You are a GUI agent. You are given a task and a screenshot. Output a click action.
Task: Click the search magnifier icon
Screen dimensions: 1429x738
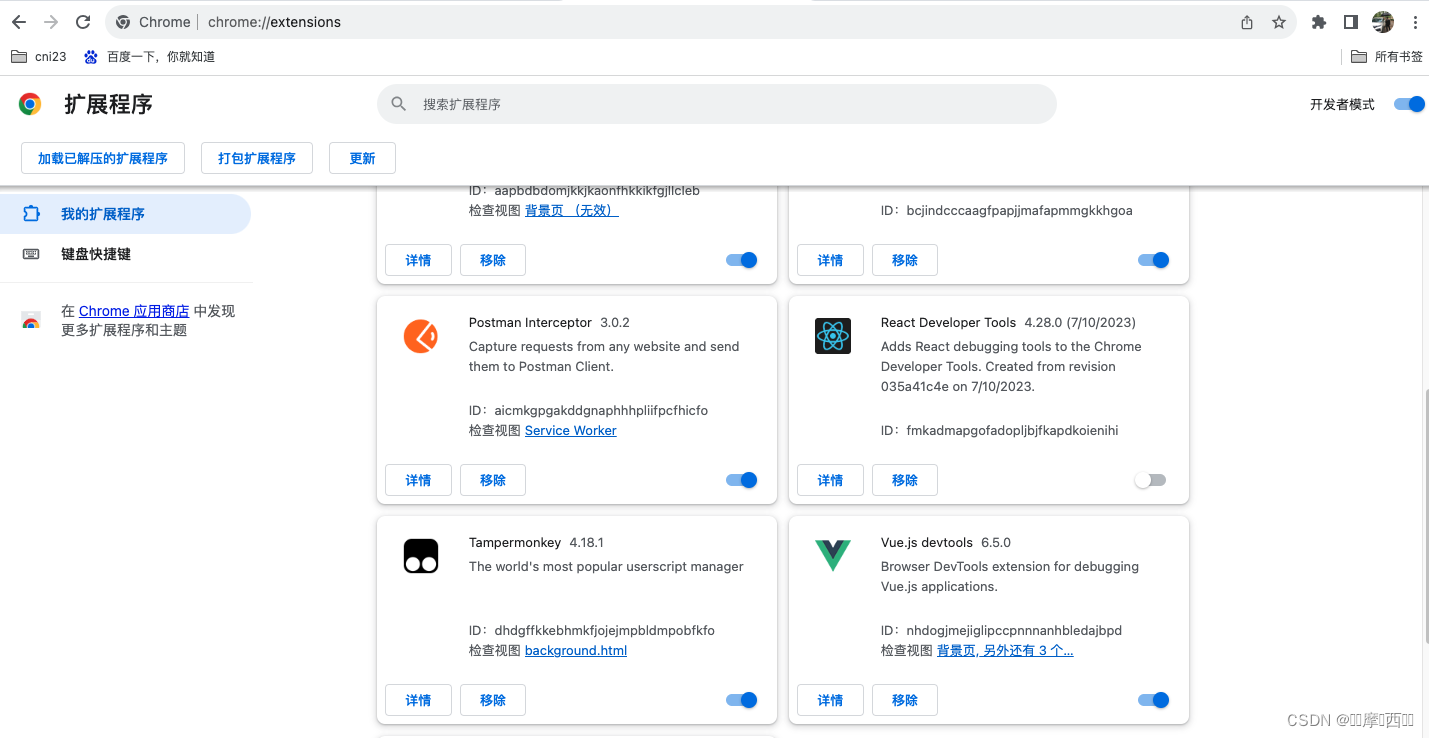399,104
